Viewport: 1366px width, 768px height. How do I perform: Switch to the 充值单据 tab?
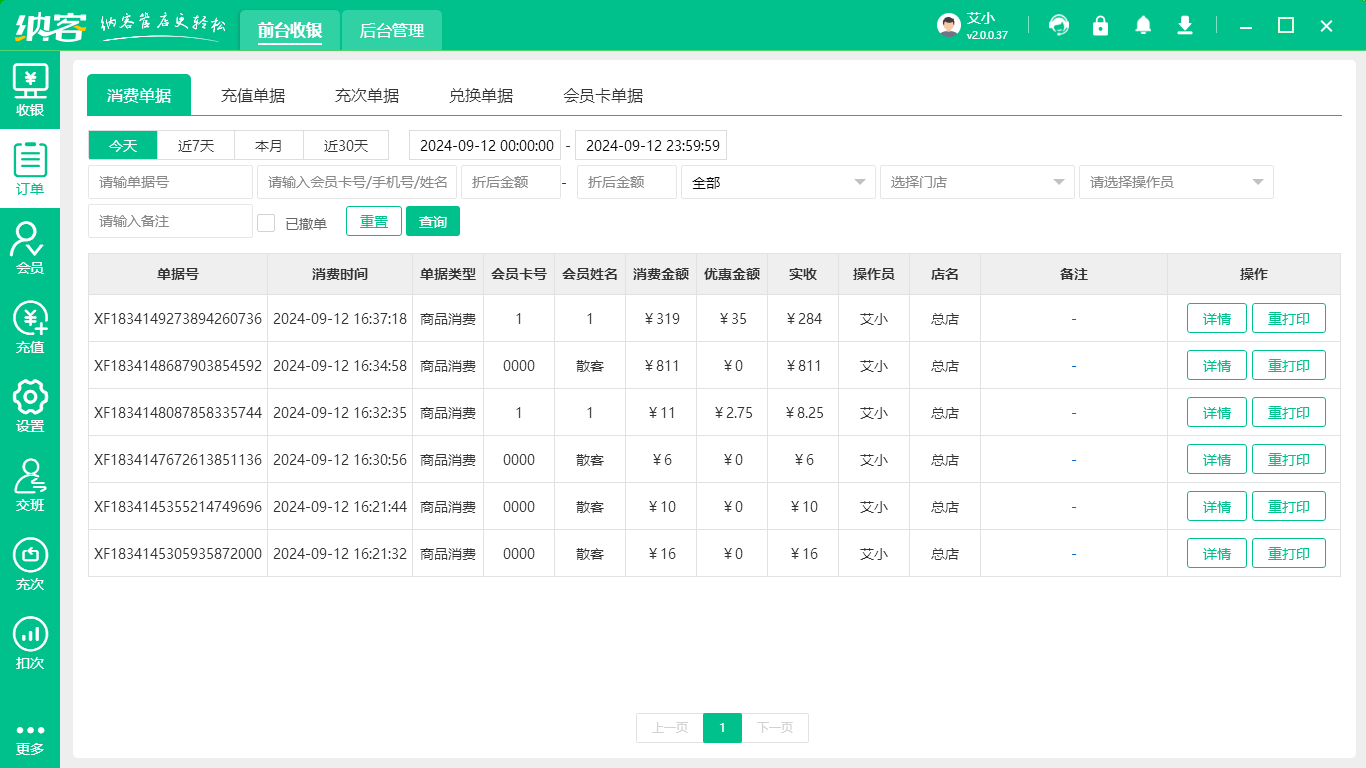pos(253,95)
